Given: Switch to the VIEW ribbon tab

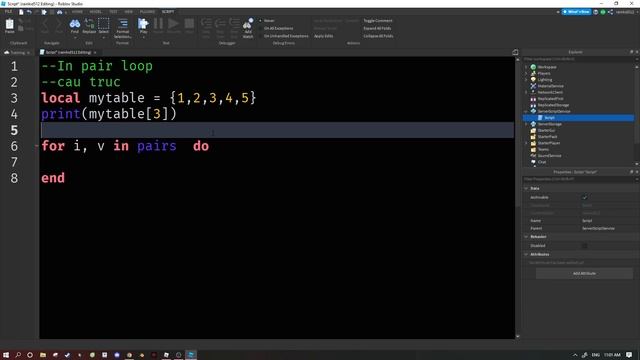Looking at the screenshot, I should click(x=129, y=12).
